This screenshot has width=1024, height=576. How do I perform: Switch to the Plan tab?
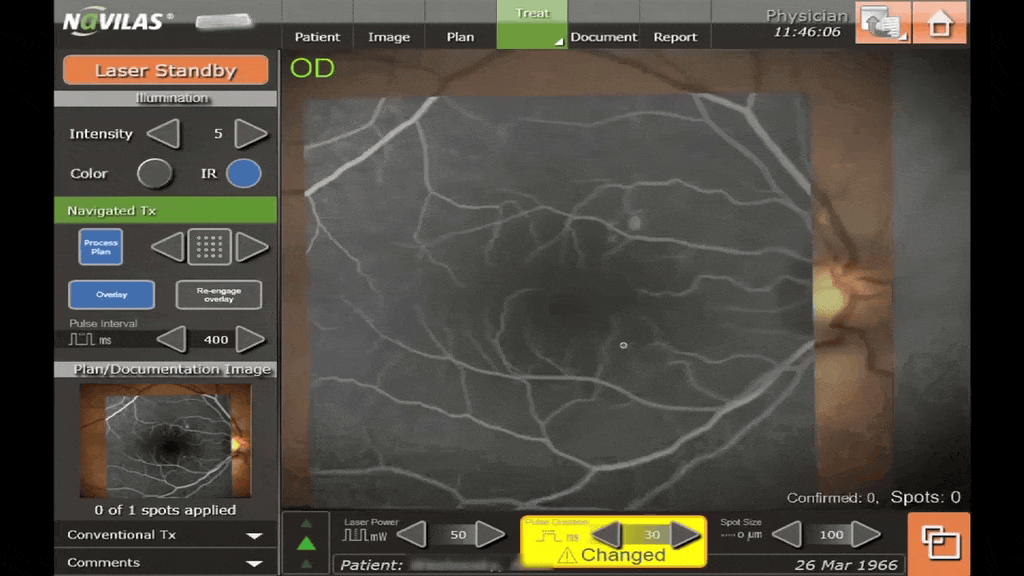(x=460, y=37)
